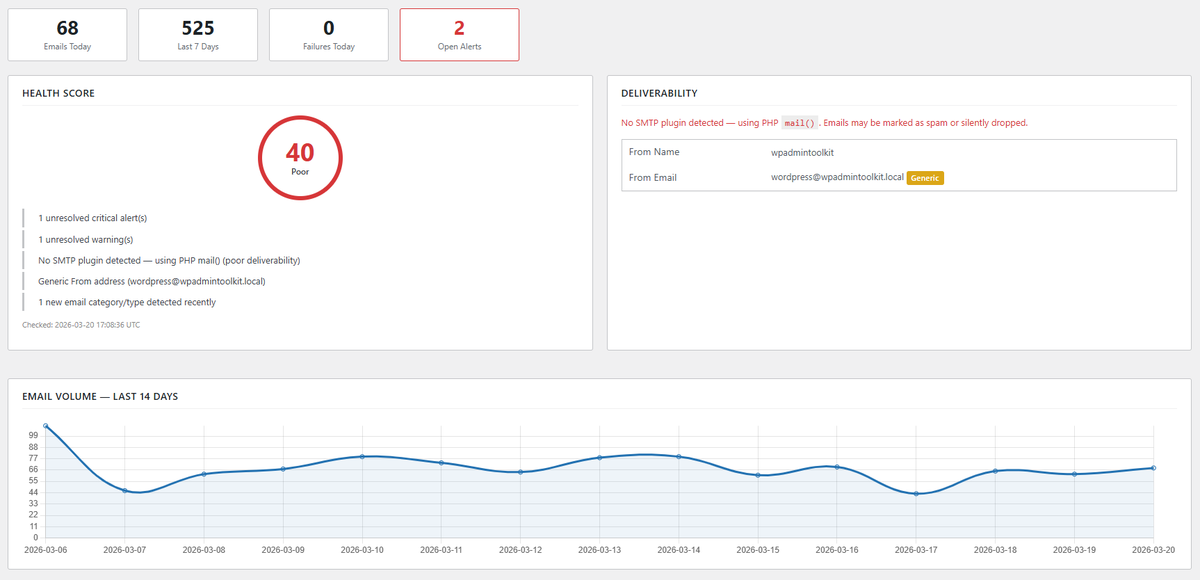Click the chart data point for 2026-03-19

click(1074, 474)
